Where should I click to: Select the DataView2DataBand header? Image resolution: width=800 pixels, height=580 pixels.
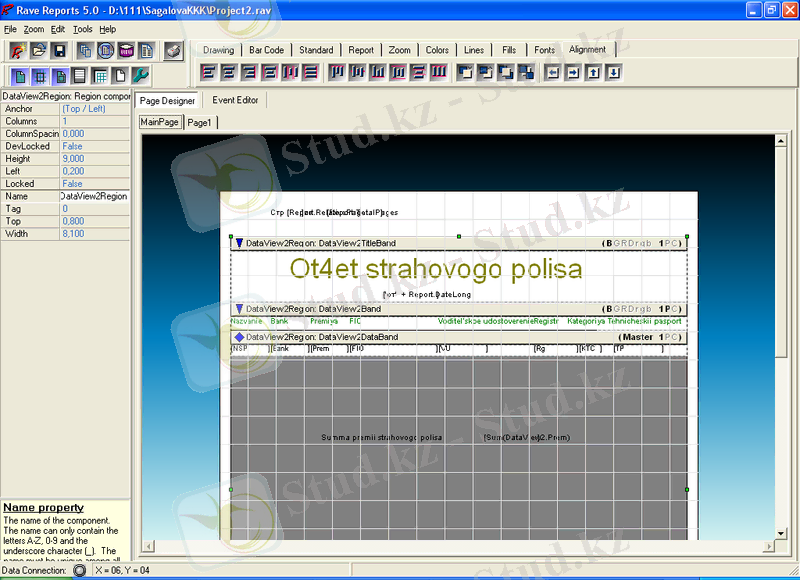click(459, 337)
